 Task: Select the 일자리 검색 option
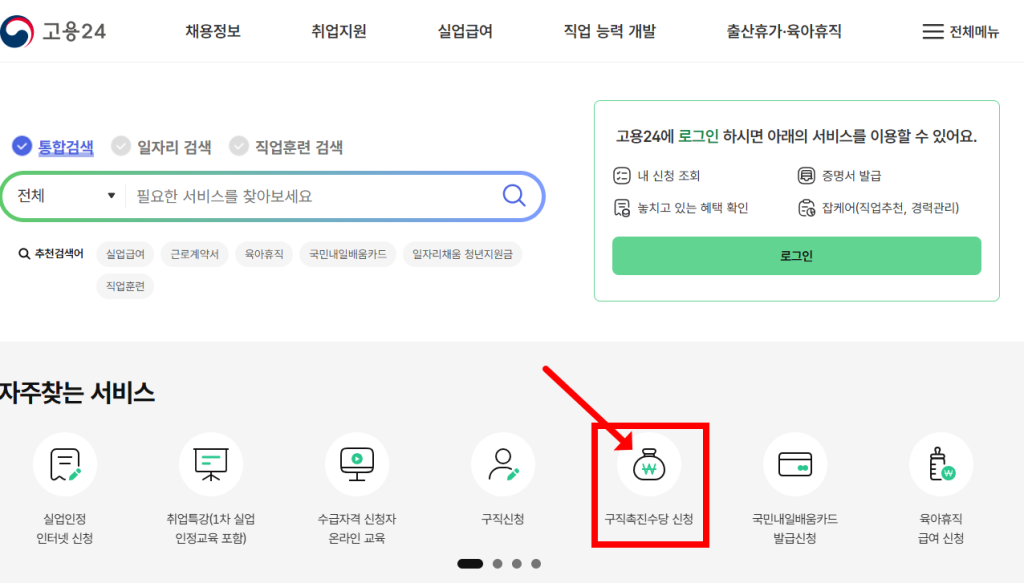point(162,147)
